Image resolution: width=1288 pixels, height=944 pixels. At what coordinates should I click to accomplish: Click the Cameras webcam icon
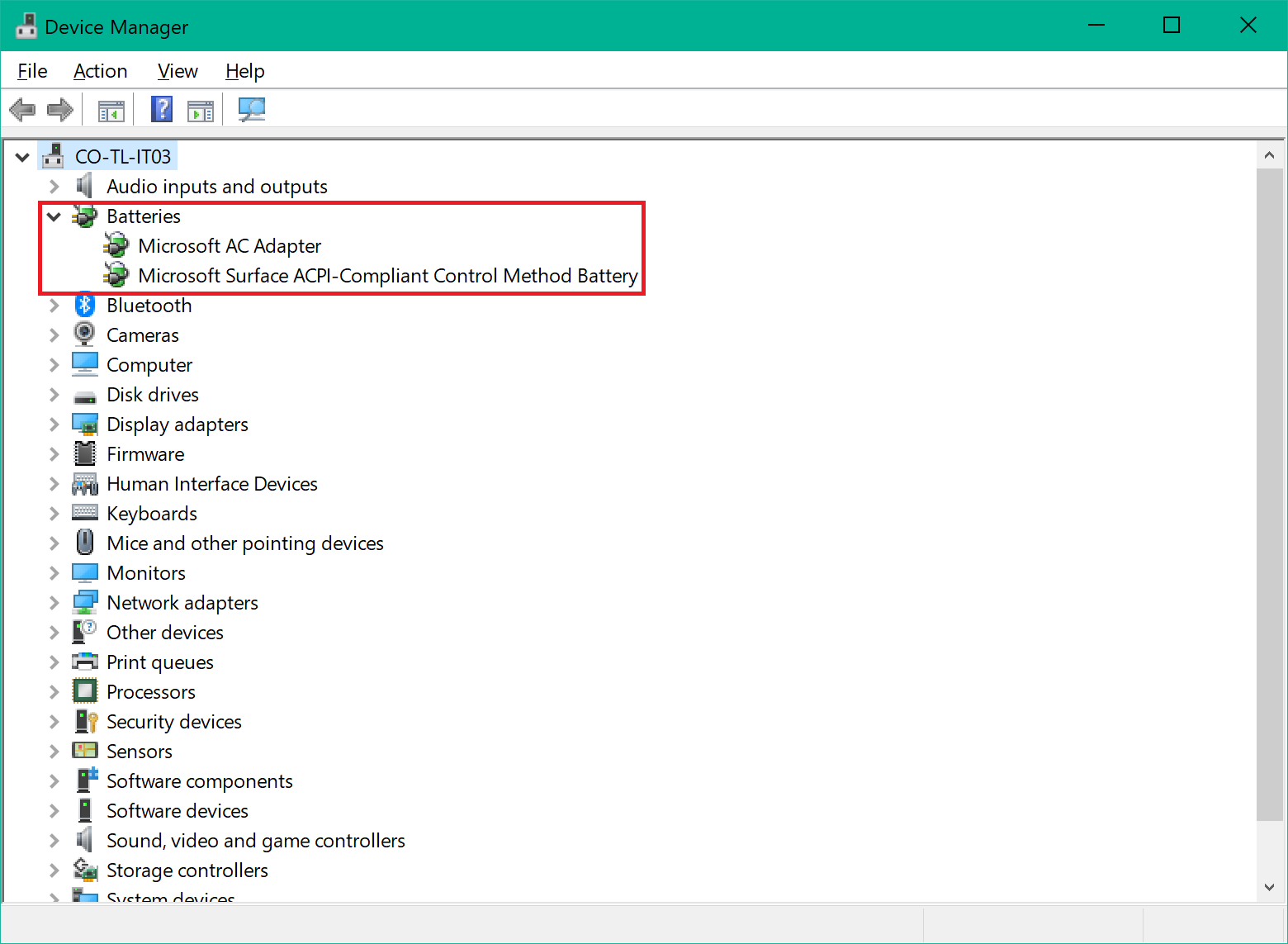(x=85, y=335)
